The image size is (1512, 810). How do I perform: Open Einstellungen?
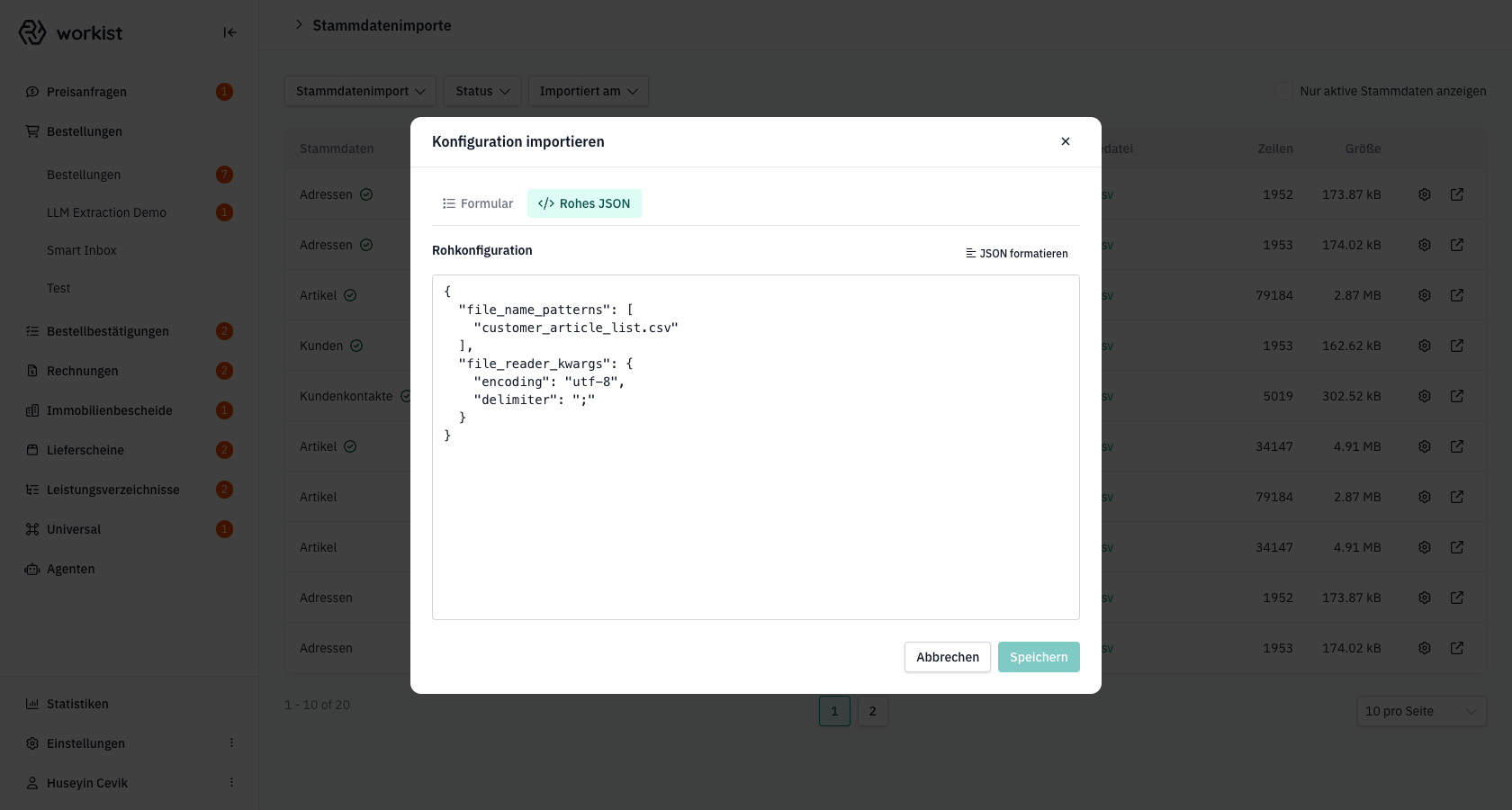[x=85, y=743]
